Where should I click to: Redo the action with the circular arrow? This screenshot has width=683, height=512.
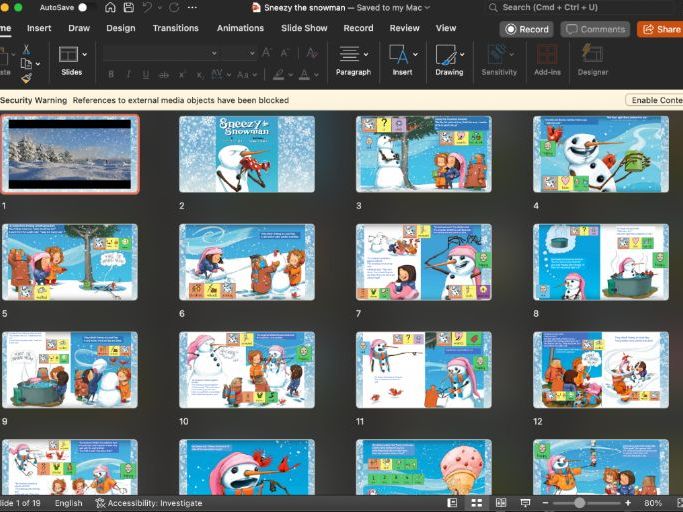click(174, 7)
